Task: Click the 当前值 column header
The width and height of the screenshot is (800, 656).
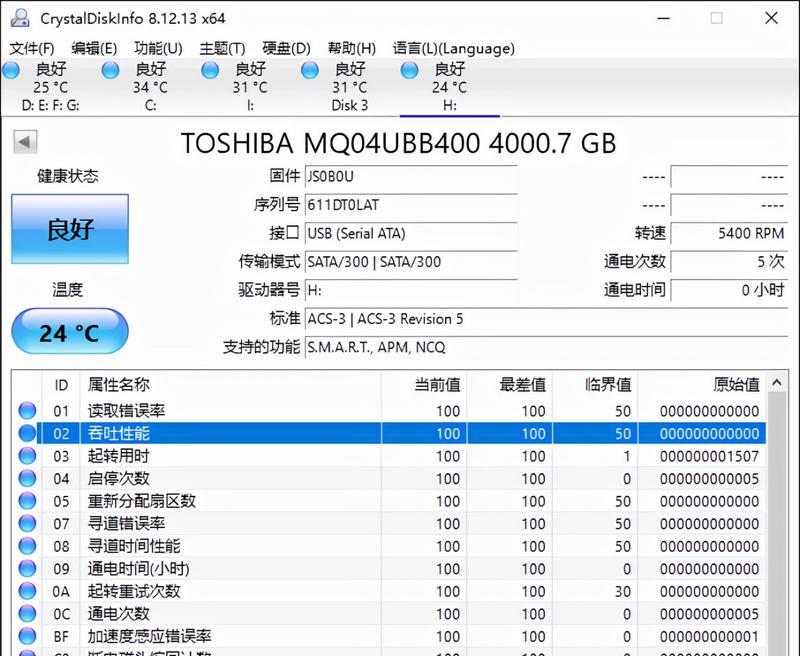Action: point(424,385)
